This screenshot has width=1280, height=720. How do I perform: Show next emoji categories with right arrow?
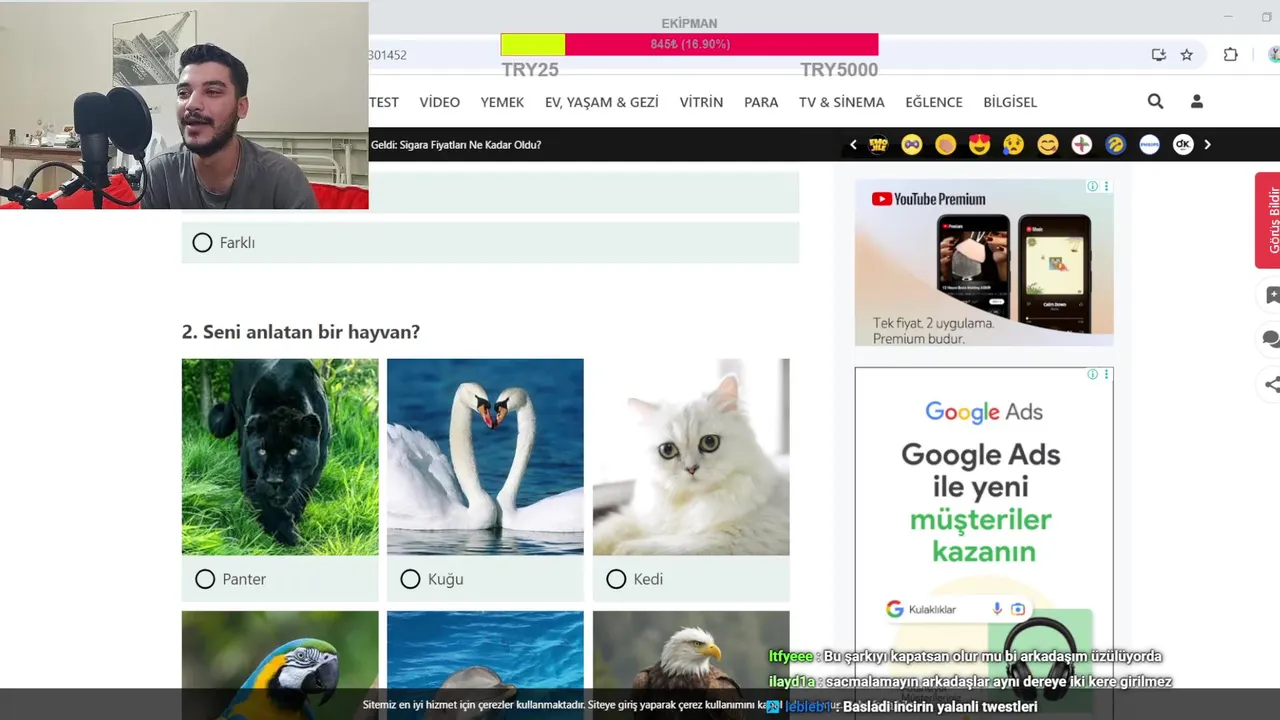1207,145
